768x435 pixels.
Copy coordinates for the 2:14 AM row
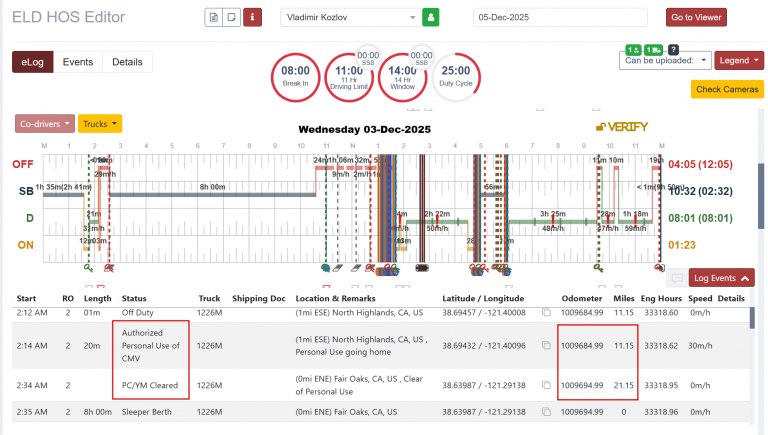point(546,345)
